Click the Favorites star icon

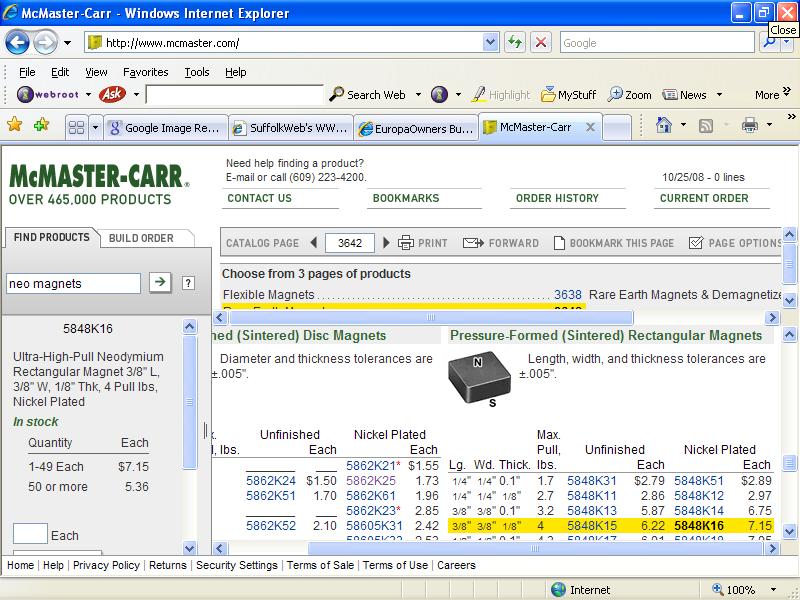(15, 126)
